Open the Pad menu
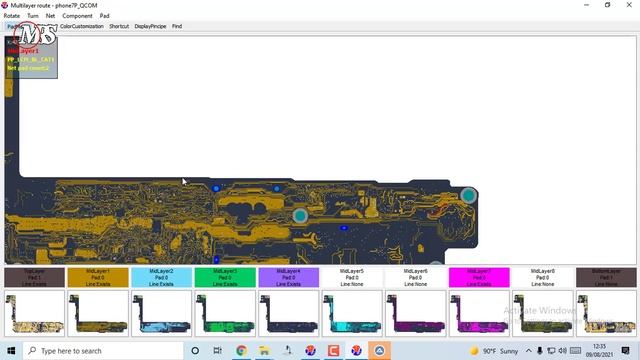 (104, 16)
